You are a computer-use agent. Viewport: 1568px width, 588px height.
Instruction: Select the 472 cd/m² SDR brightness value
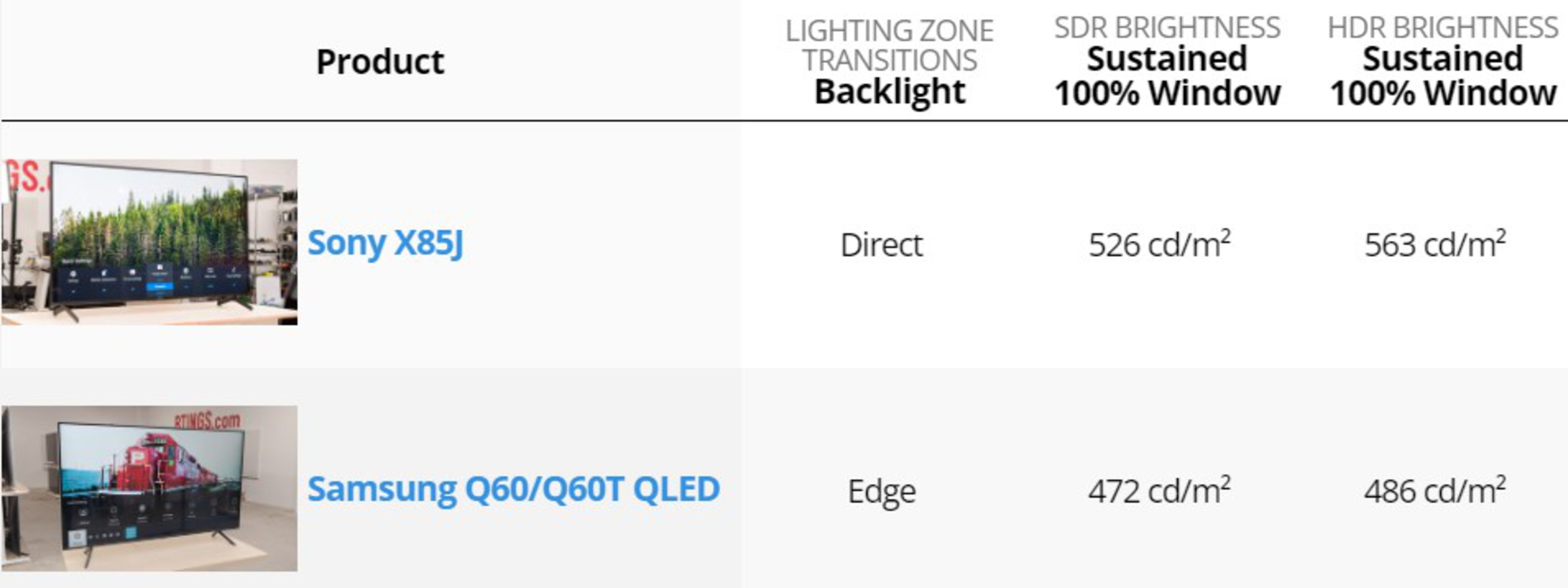(1159, 491)
